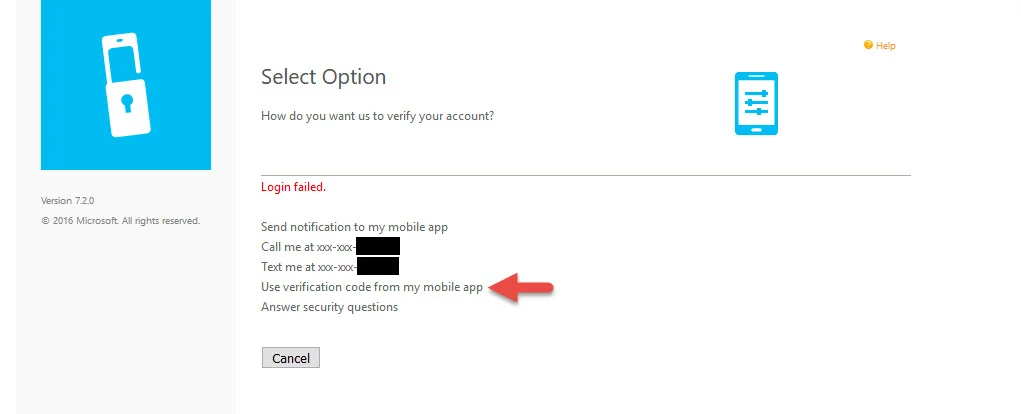Click the orange Help question mark icon
Screen dimensions: 1021x414
point(868,45)
